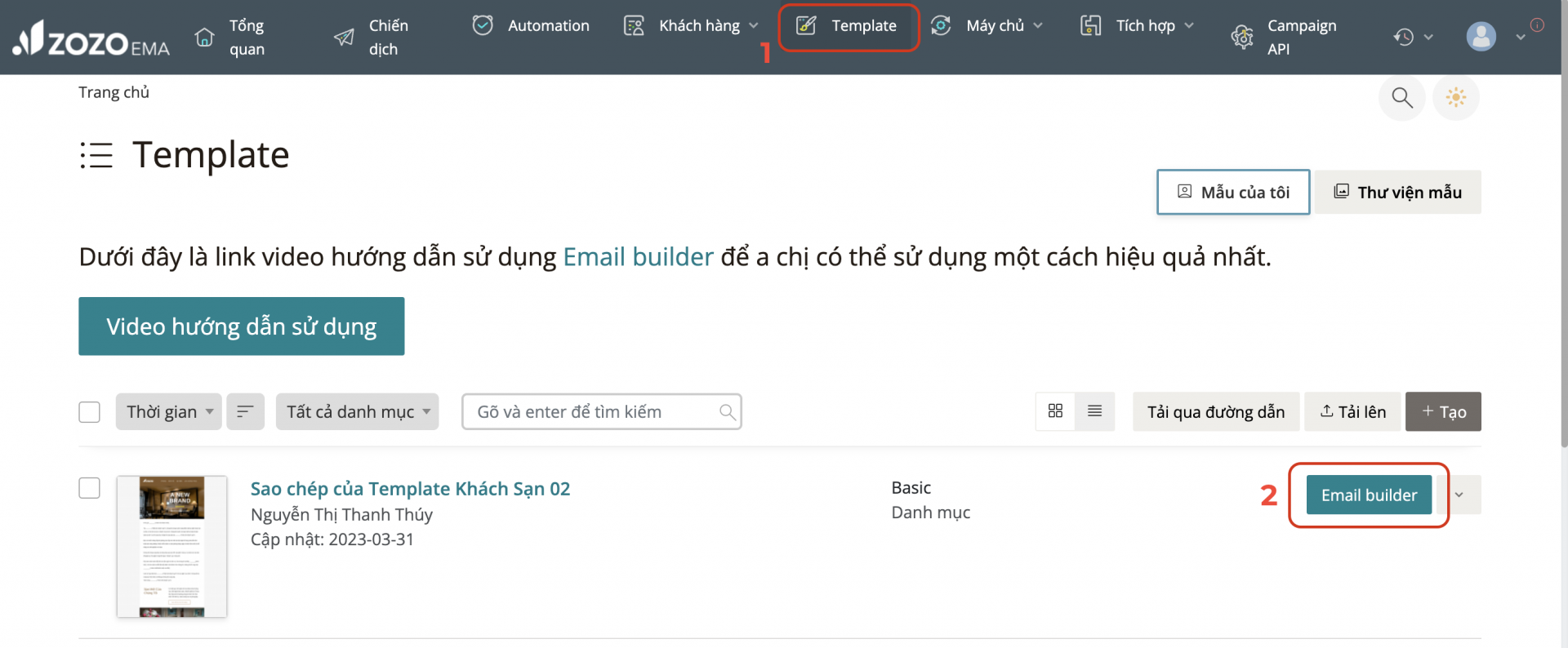
Task: Open the Khách hàng menu
Action: [x=698, y=26]
